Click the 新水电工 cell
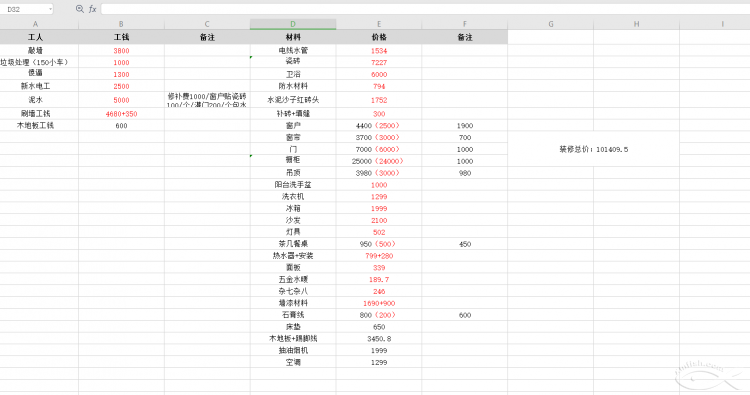 [x=35, y=86]
